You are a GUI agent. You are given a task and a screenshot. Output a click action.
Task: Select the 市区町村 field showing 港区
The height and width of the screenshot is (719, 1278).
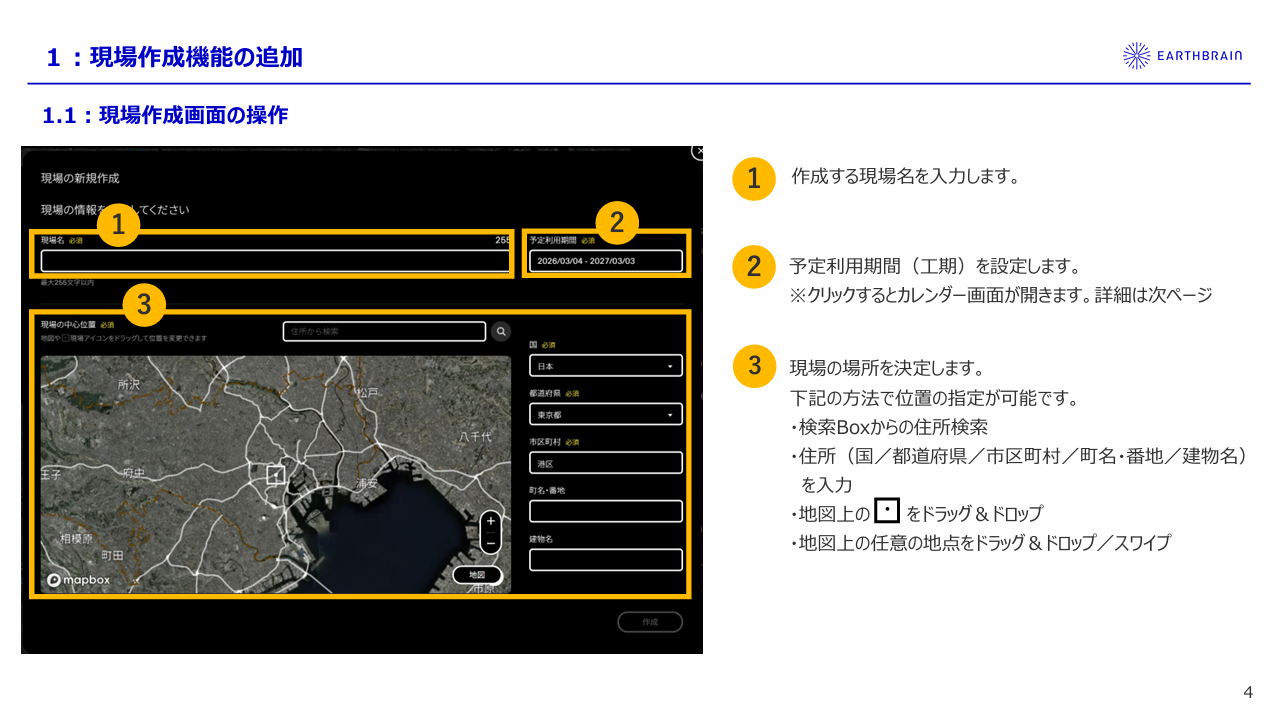tap(605, 463)
